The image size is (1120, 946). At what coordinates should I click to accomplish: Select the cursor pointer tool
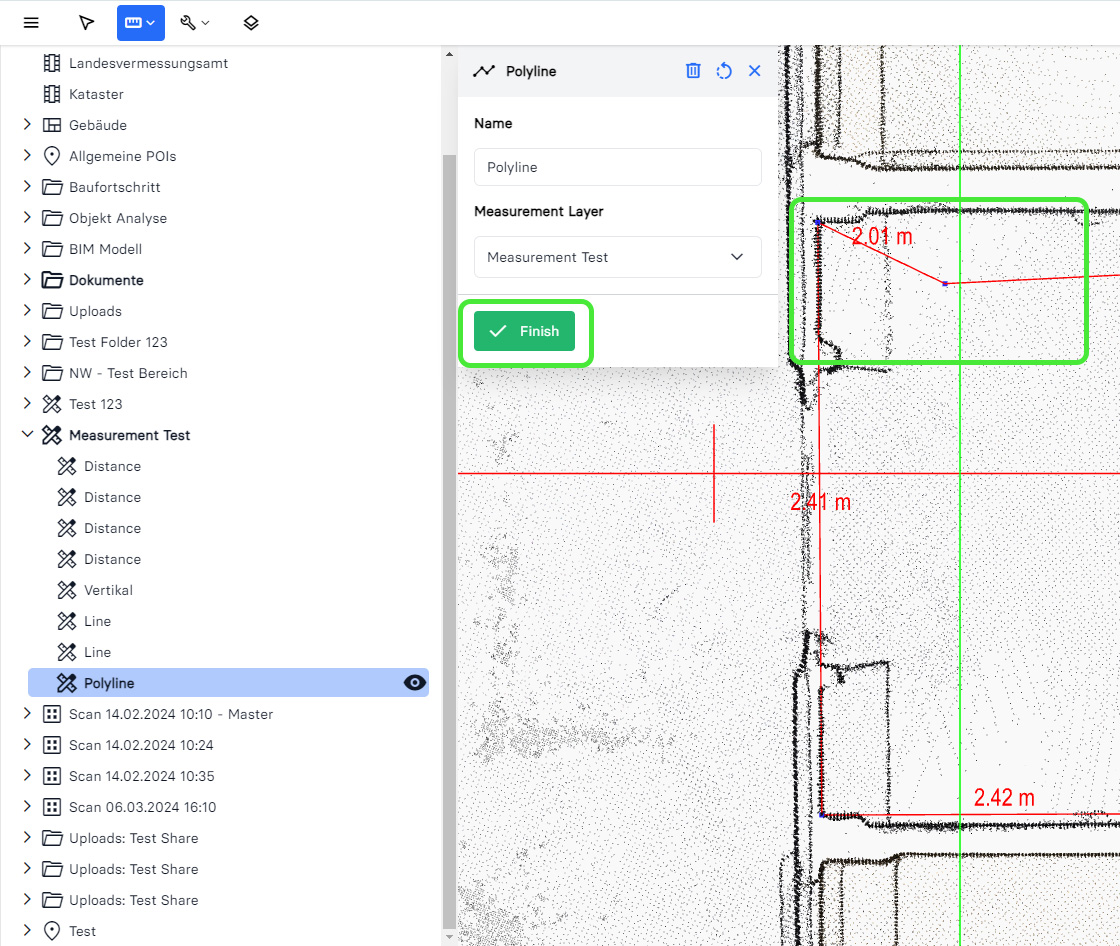[87, 22]
